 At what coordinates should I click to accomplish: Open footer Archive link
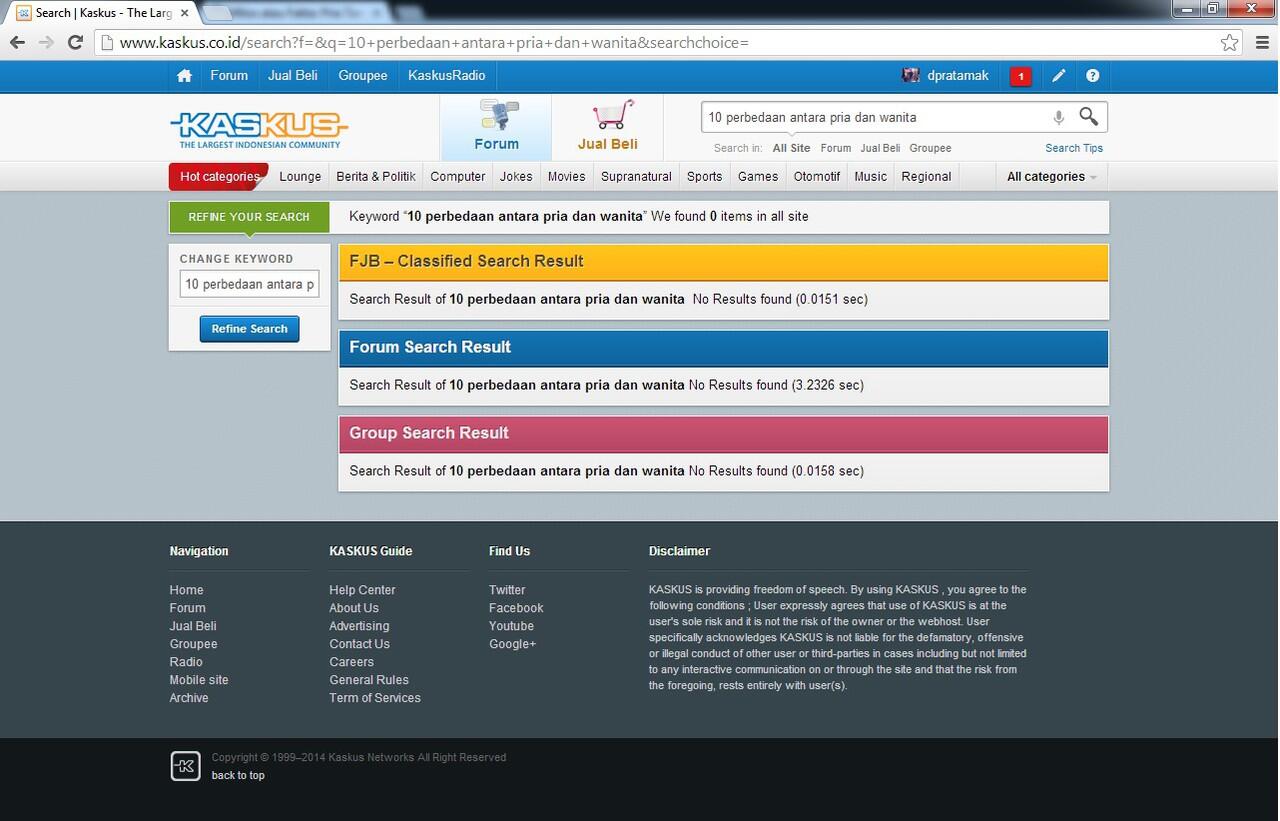click(x=189, y=698)
